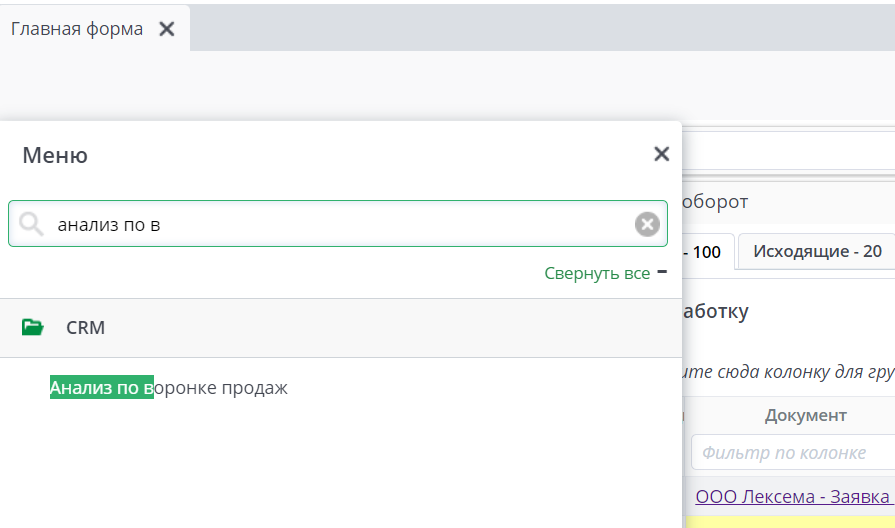Click the minus icon beside Свернуть все
Image resolution: width=895 pixels, height=528 pixels.
tap(662, 272)
